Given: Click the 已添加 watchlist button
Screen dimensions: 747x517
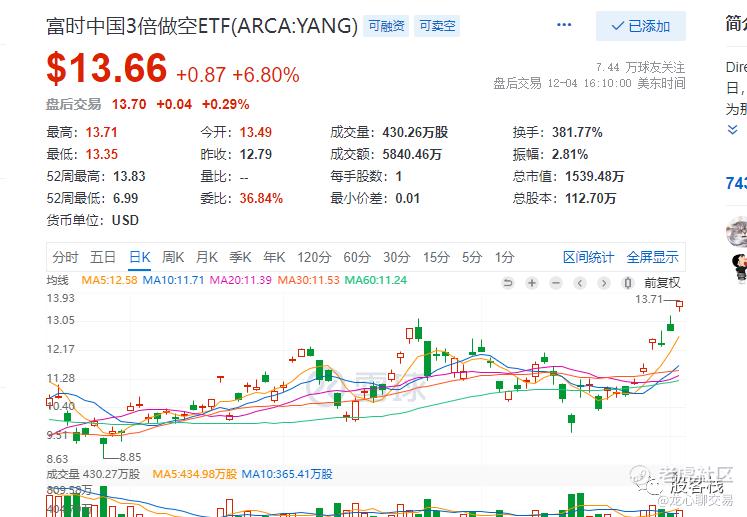Looking at the screenshot, I should [641, 26].
